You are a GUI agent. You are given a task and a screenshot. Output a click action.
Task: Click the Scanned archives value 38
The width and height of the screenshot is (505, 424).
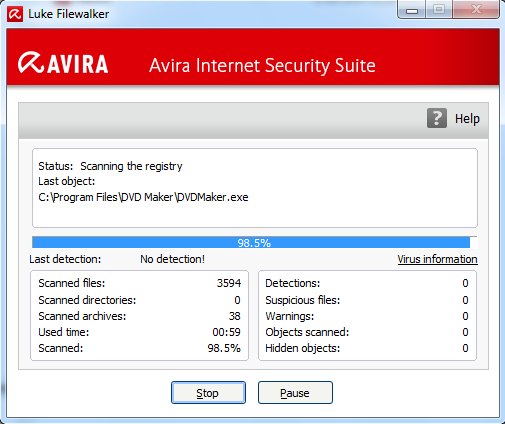(235, 316)
